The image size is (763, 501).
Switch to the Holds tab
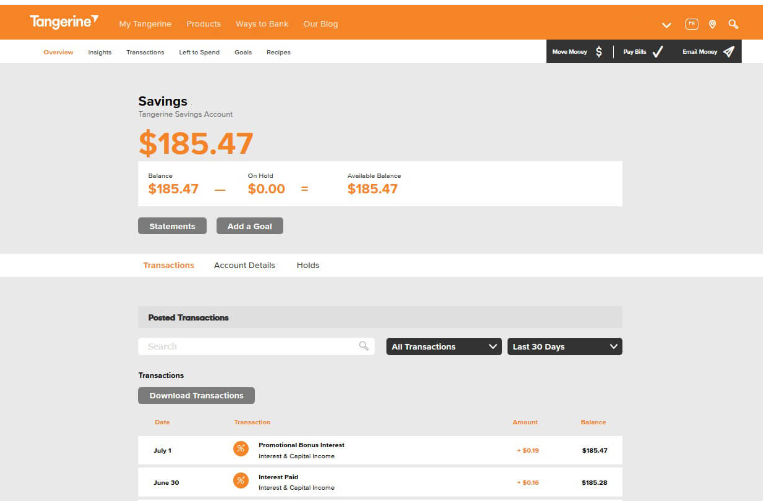point(308,265)
